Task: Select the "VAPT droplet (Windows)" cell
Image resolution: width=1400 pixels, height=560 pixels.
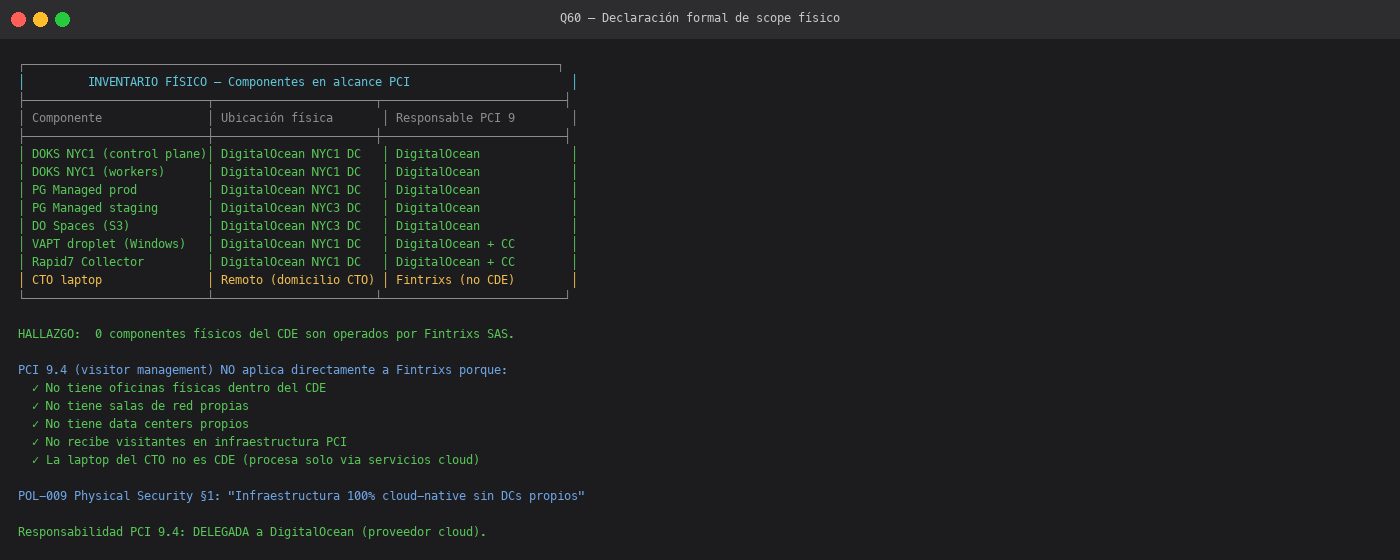Action: pos(109,244)
